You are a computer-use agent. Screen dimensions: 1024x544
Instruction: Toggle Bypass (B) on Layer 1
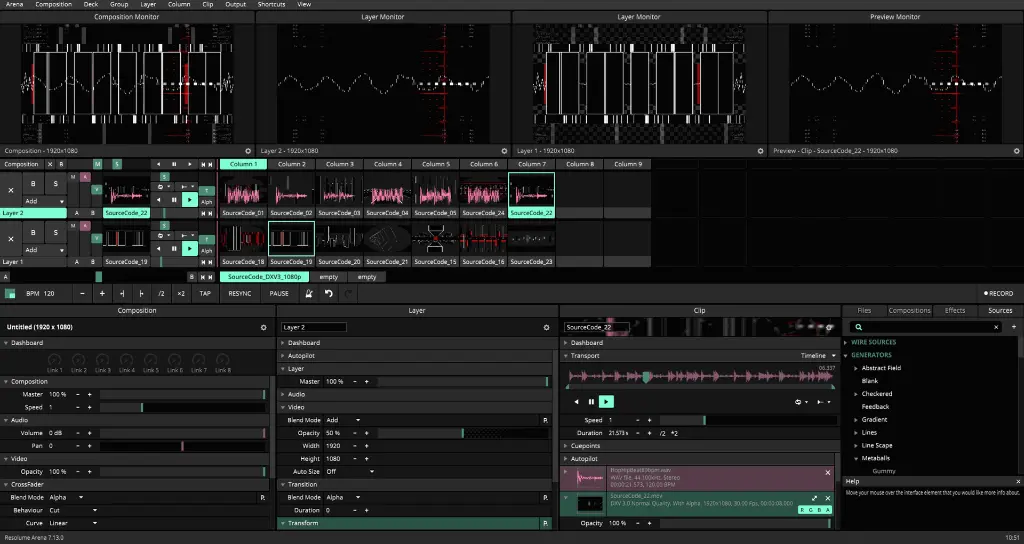coord(33,233)
